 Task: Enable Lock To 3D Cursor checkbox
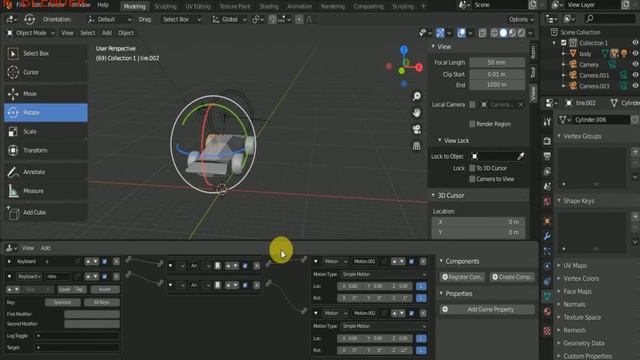pyautogui.click(x=472, y=168)
